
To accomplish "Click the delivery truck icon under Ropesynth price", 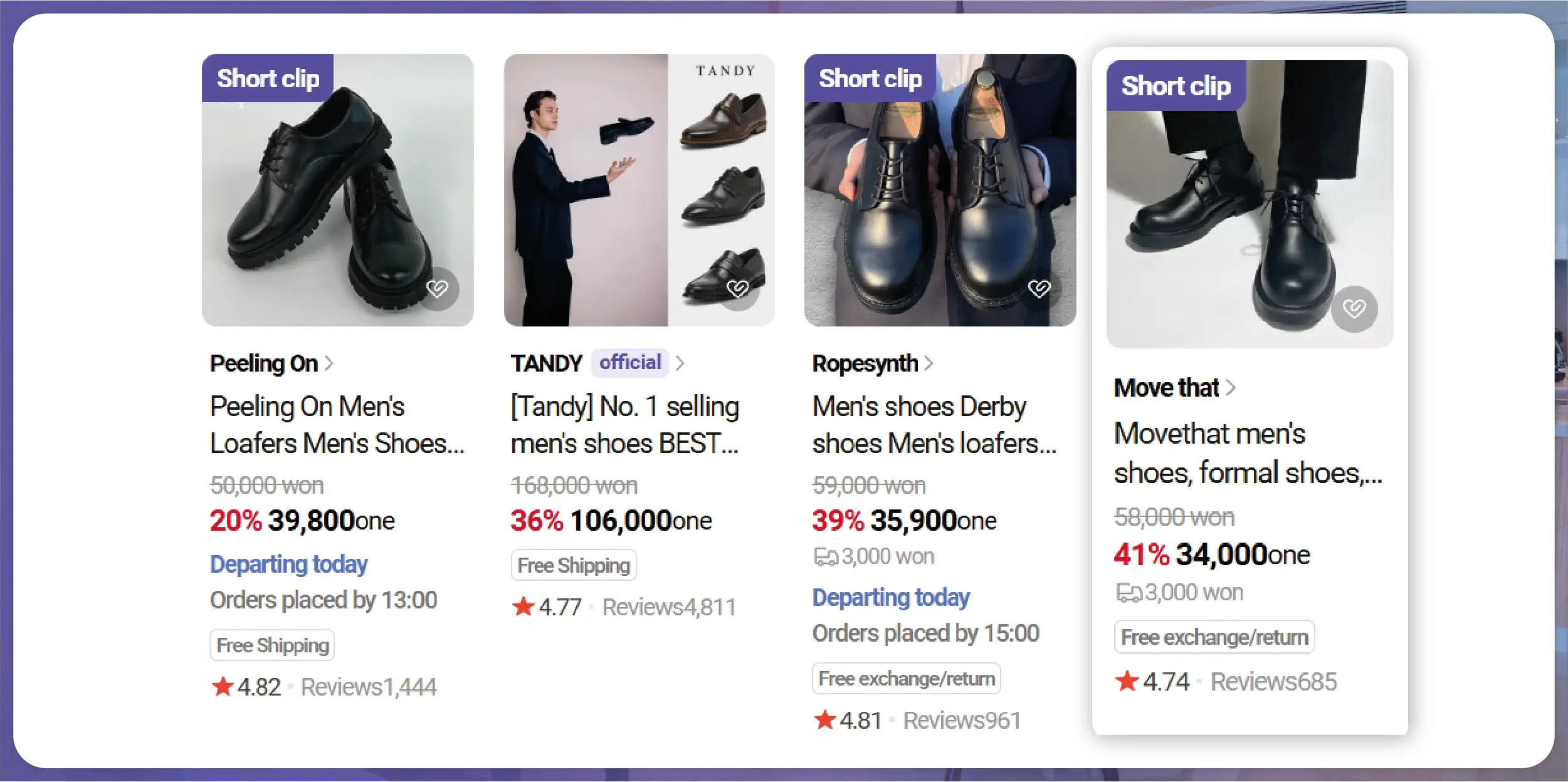I will point(825,556).
